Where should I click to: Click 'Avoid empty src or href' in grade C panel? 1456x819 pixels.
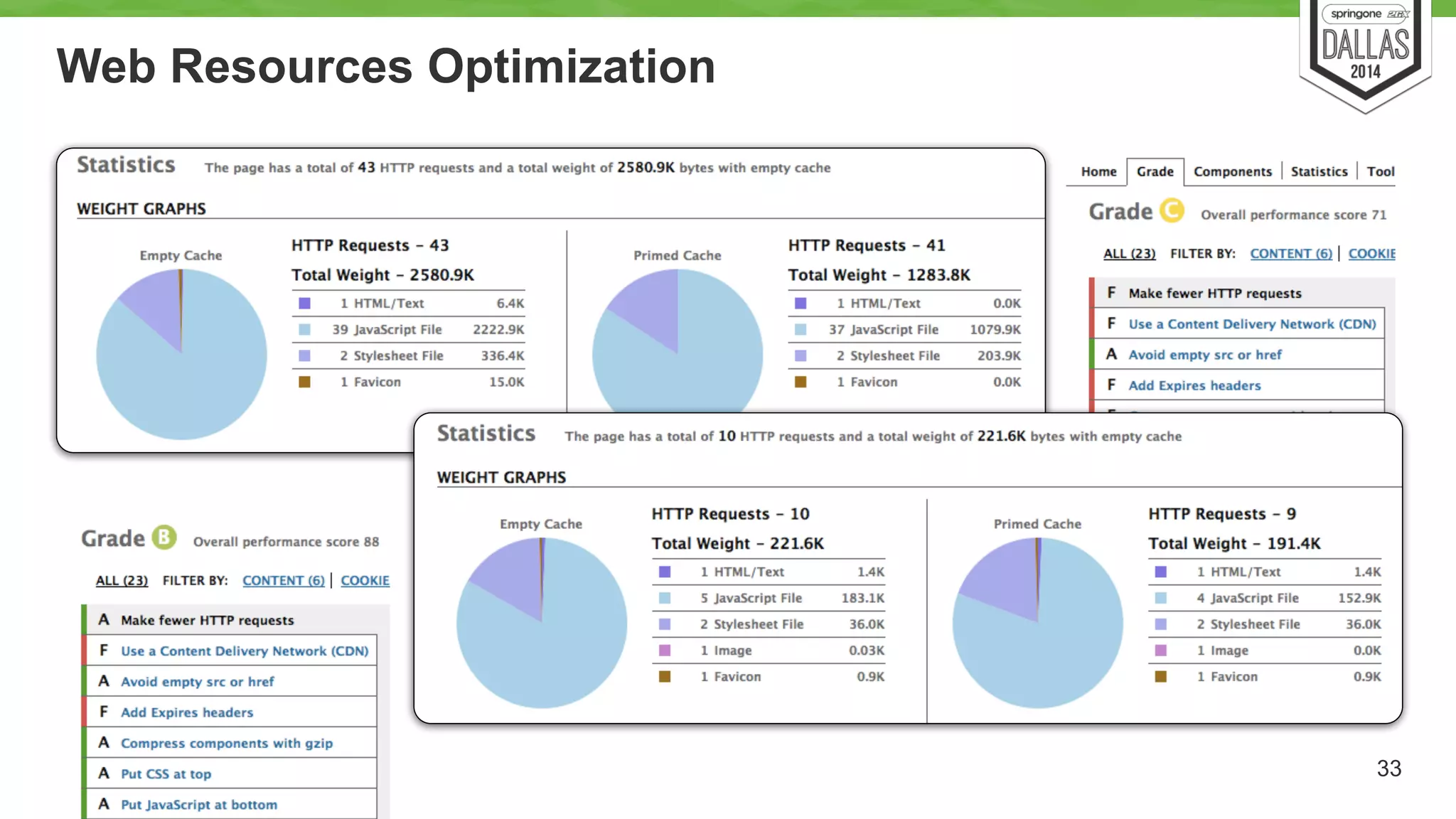[x=1205, y=355]
